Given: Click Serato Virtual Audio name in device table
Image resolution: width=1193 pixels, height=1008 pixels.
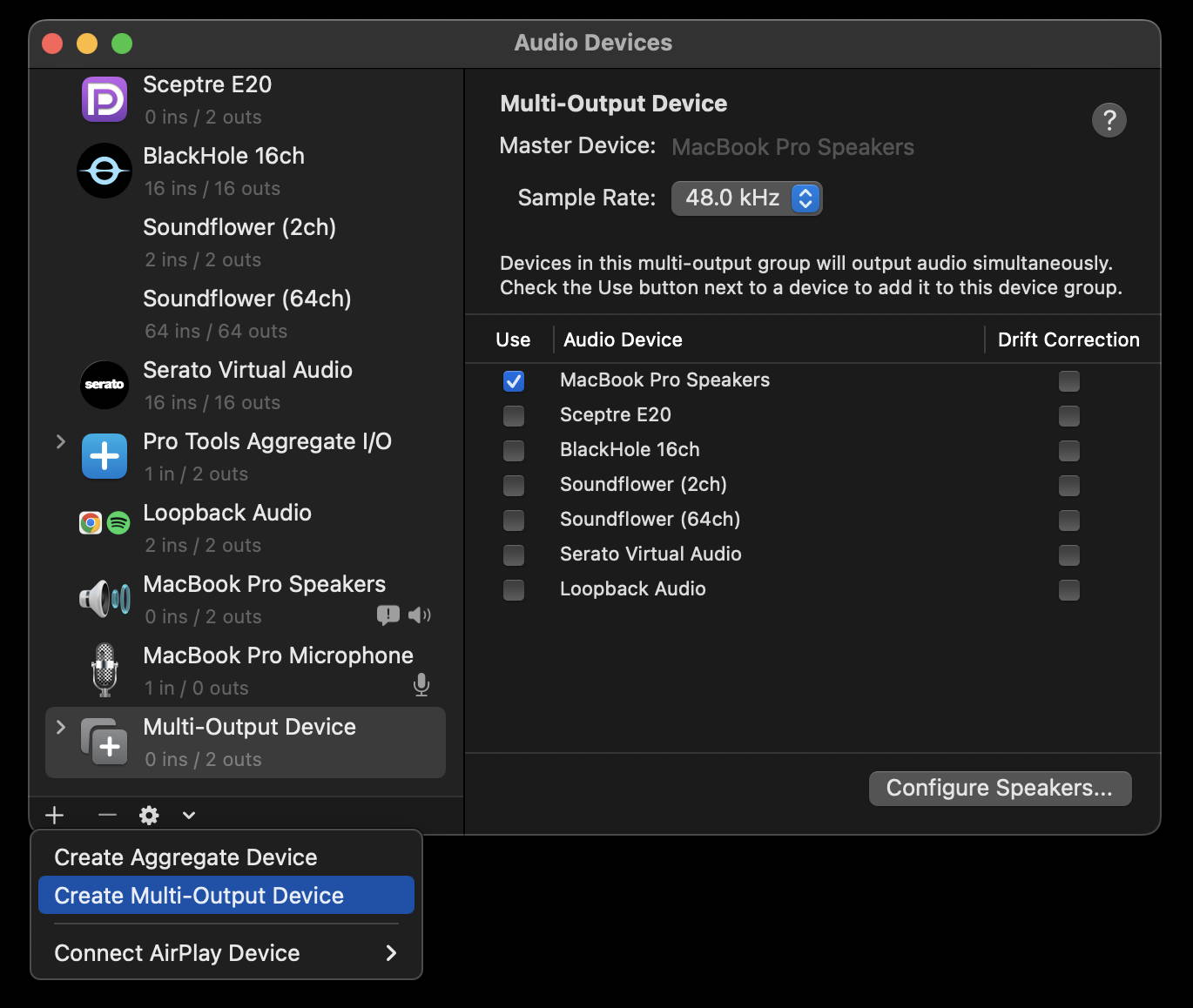Looking at the screenshot, I should tap(650, 554).
